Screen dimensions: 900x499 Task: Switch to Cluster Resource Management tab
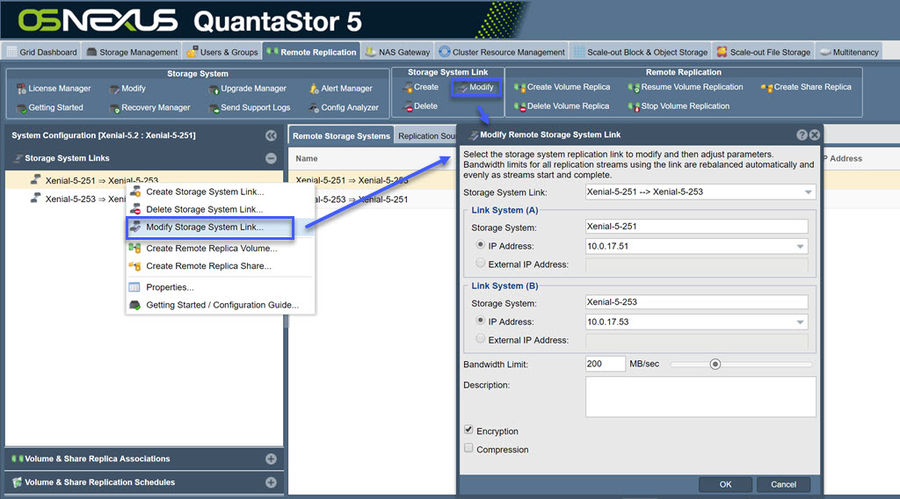point(502,52)
